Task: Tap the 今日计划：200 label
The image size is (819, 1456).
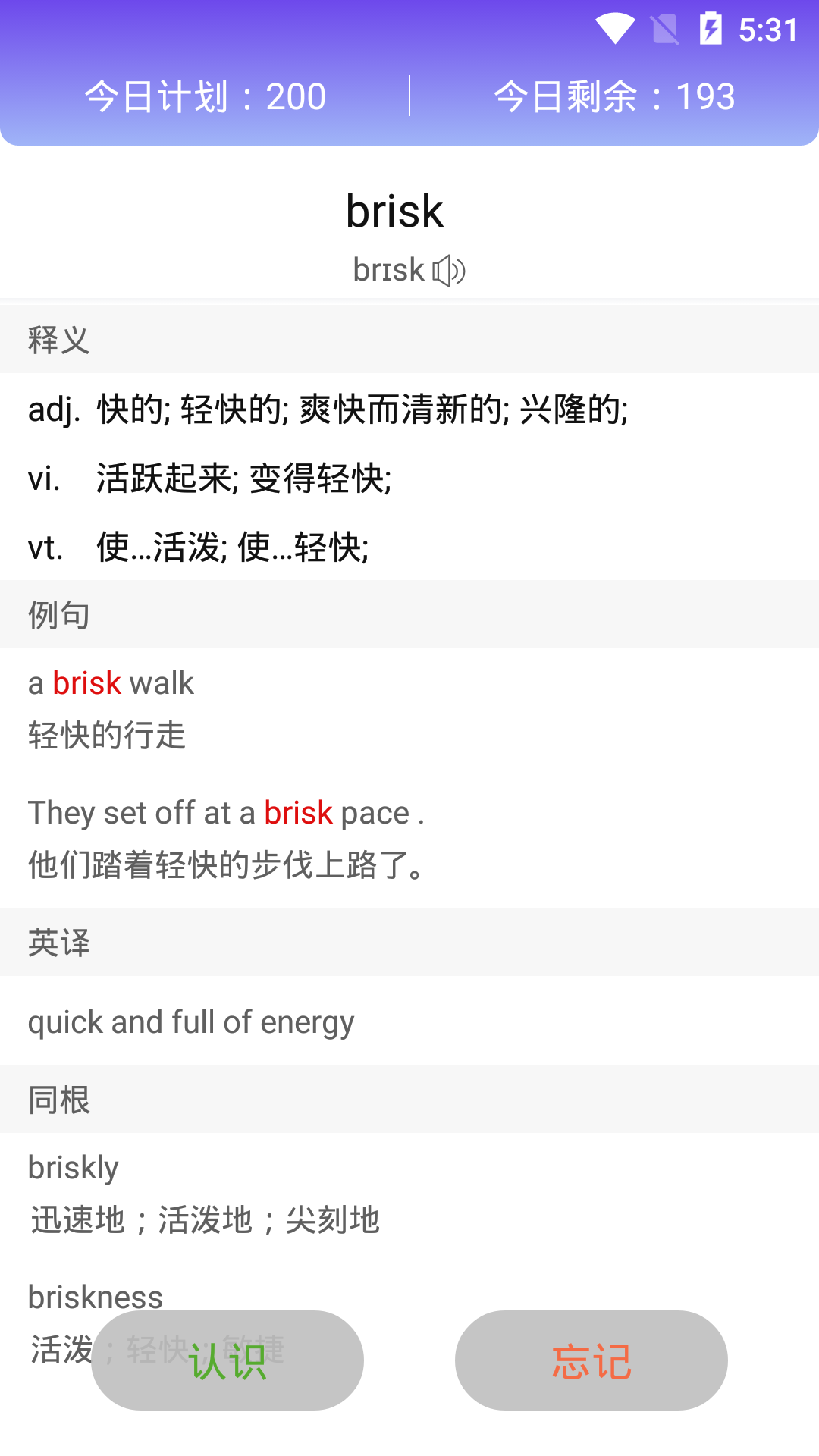Action: [206, 95]
